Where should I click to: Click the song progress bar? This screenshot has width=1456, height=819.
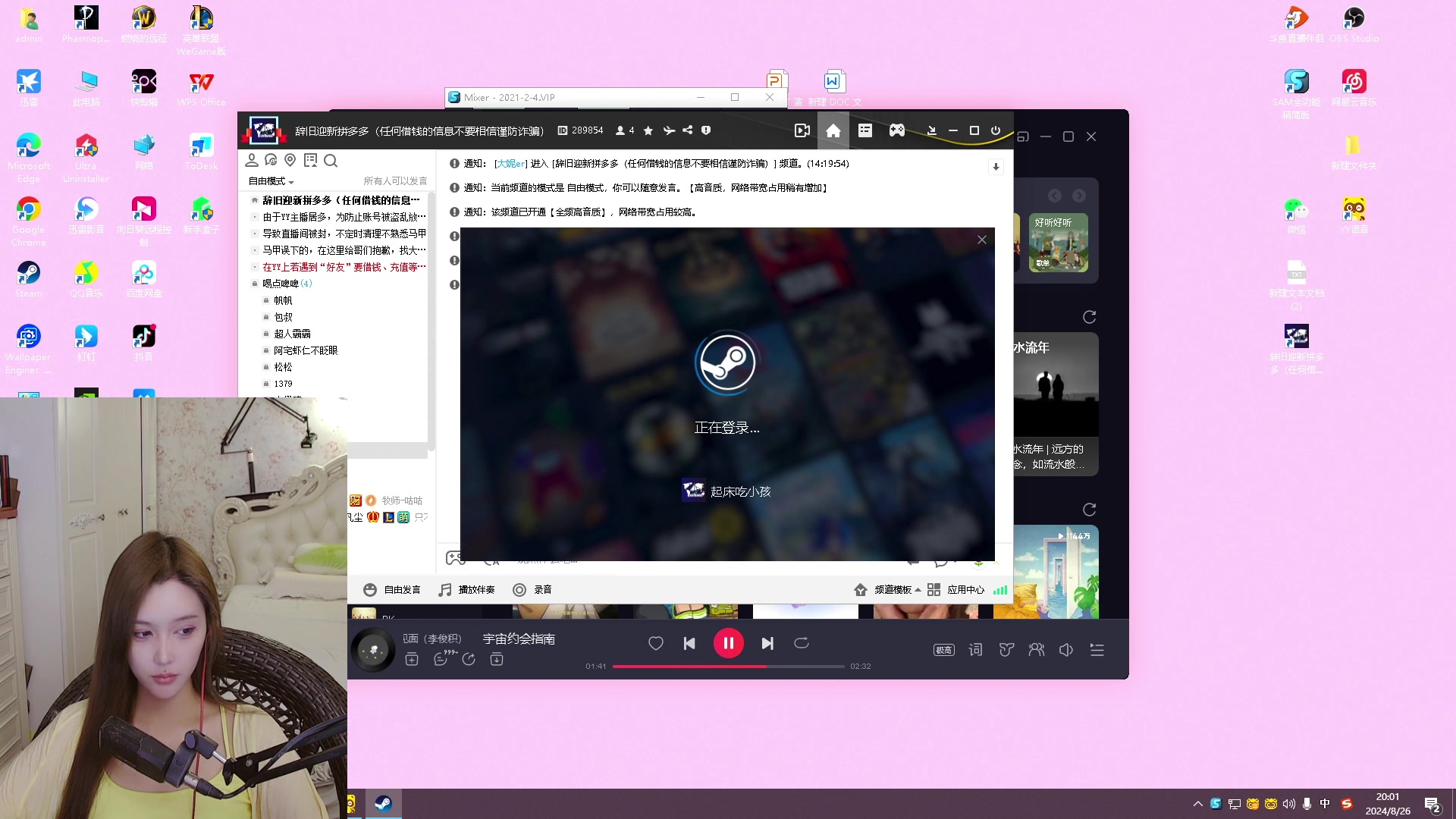pyautogui.click(x=728, y=666)
